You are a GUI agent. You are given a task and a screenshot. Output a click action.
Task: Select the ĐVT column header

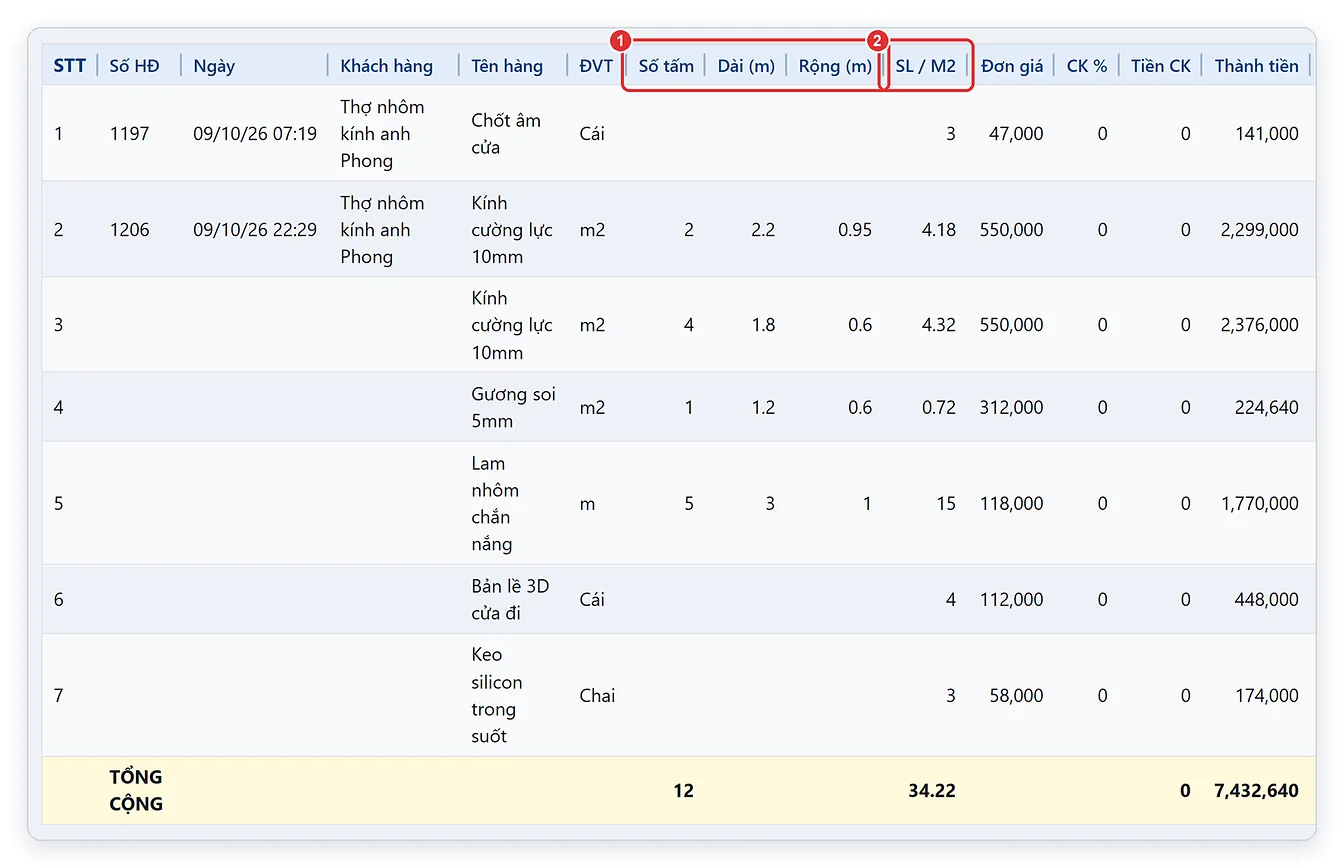click(596, 66)
